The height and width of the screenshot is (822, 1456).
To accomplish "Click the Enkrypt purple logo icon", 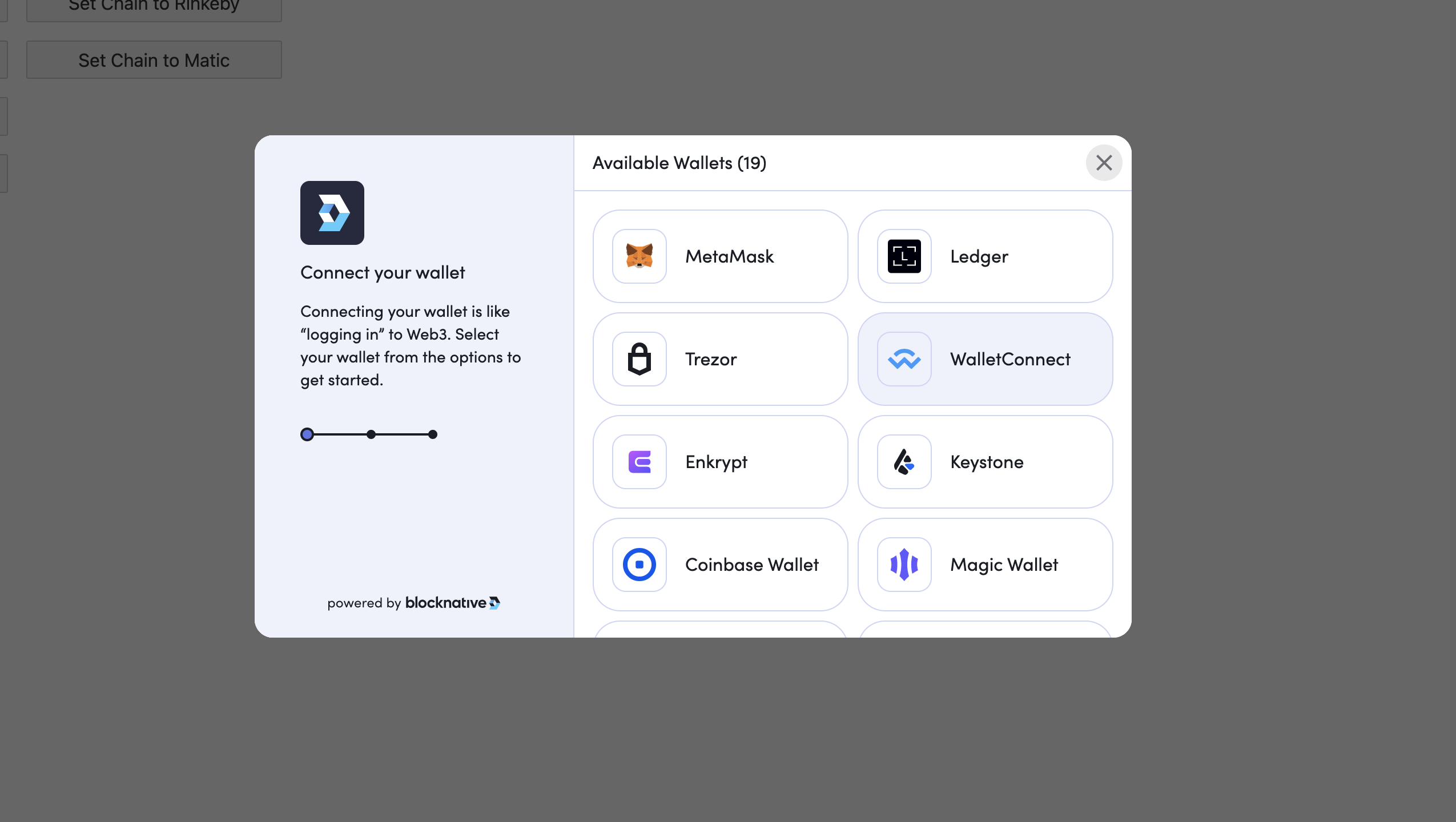I will (x=639, y=462).
